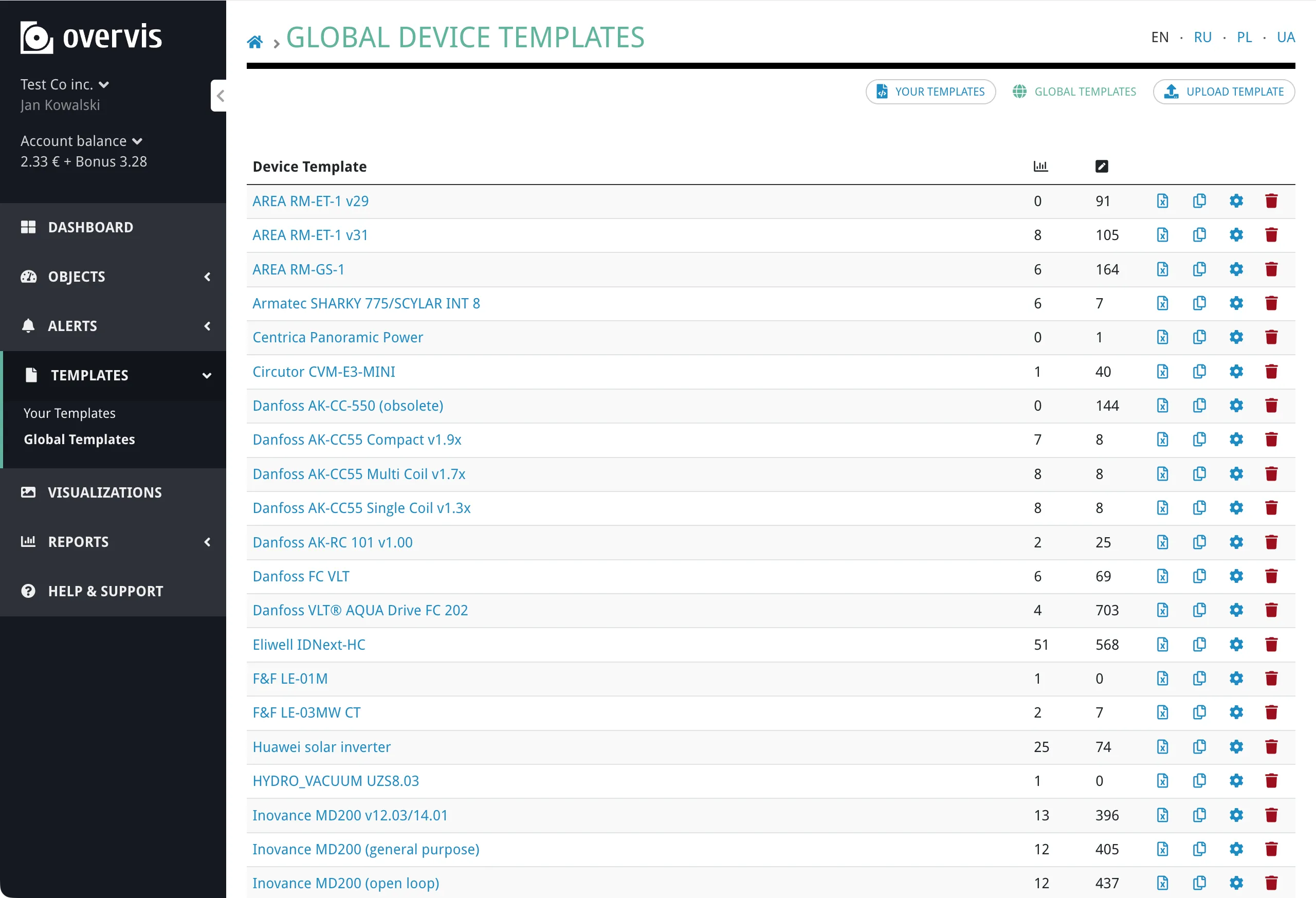Viewport: 1316px width, 898px height.
Task: Open settings for Inovance MD200 (open loop)
Action: (1236, 883)
